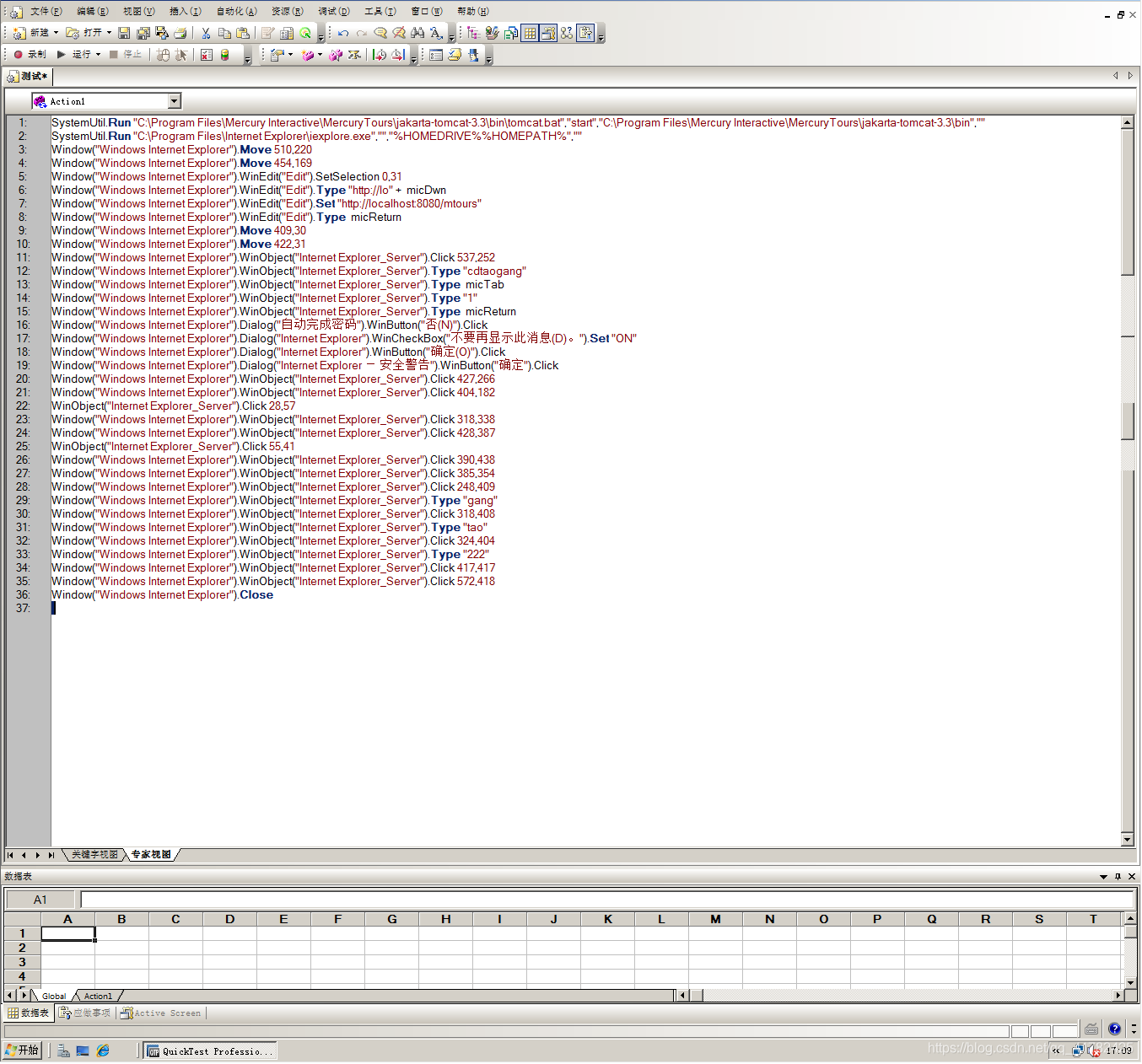
Task: Open the Edit menu (编辑)
Action: pyautogui.click(x=92, y=11)
